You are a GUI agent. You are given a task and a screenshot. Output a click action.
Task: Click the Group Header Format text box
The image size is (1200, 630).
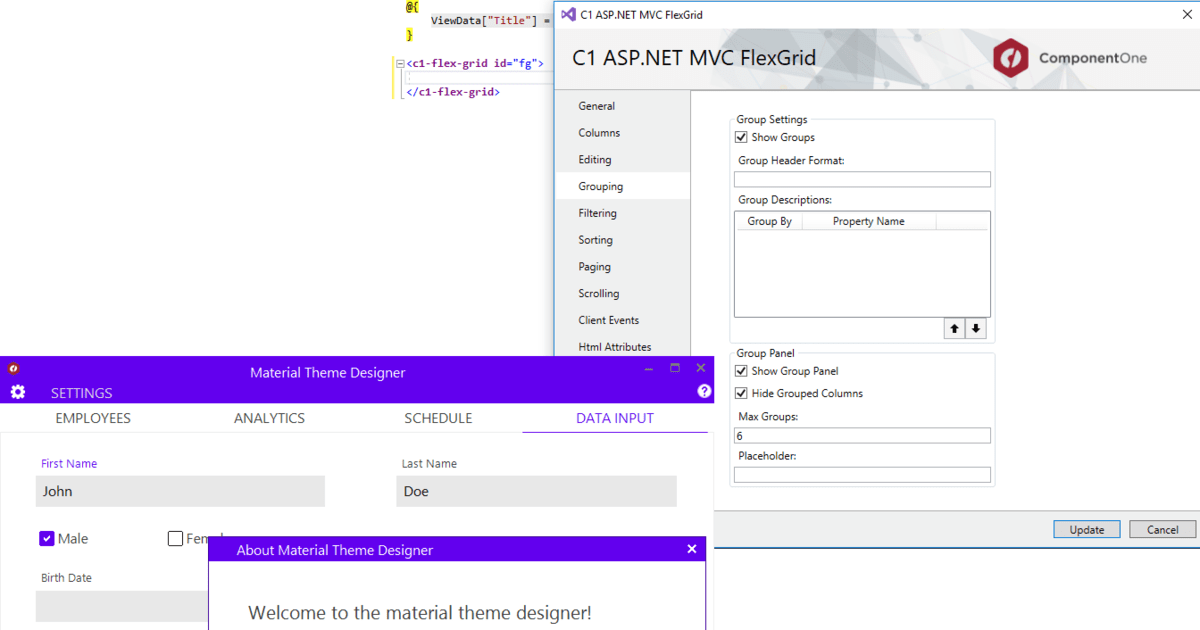click(861, 178)
